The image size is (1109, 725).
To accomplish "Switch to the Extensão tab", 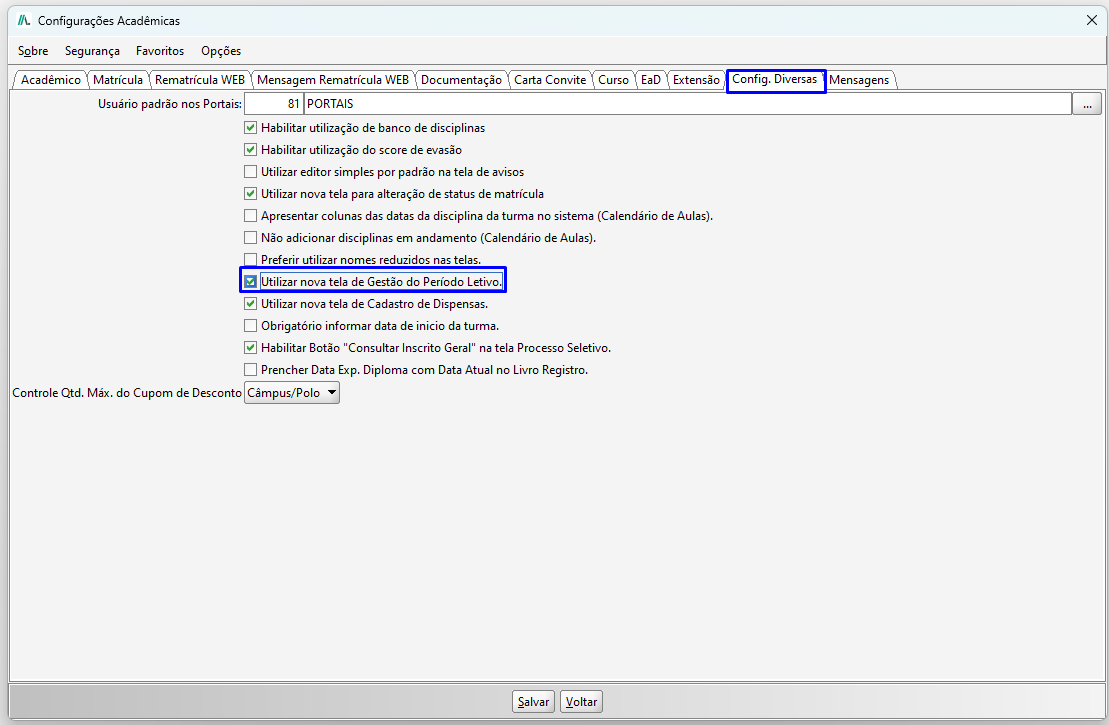I will click(x=696, y=80).
